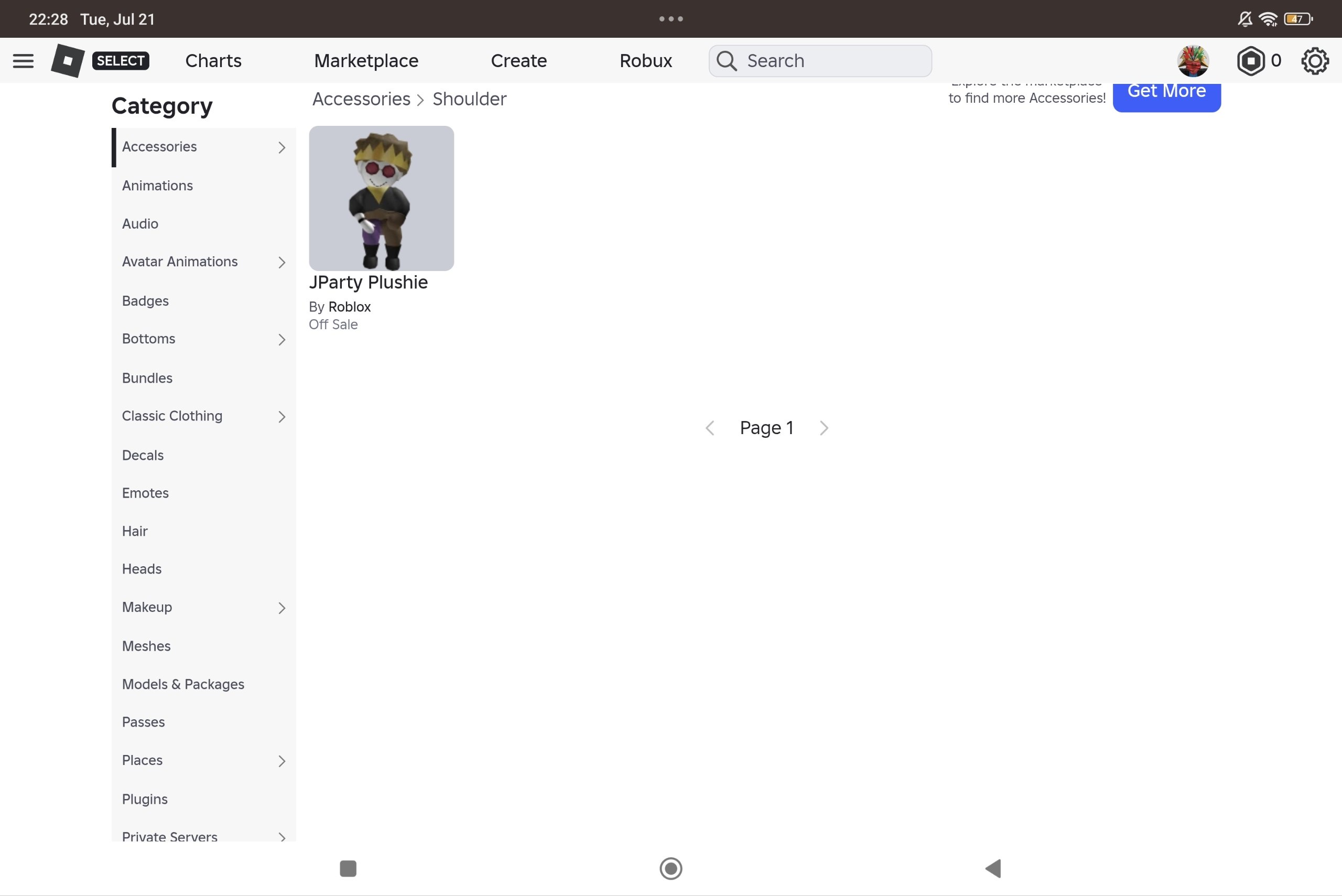1342x896 pixels.
Task: Open the Roblox creator link
Action: point(350,307)
